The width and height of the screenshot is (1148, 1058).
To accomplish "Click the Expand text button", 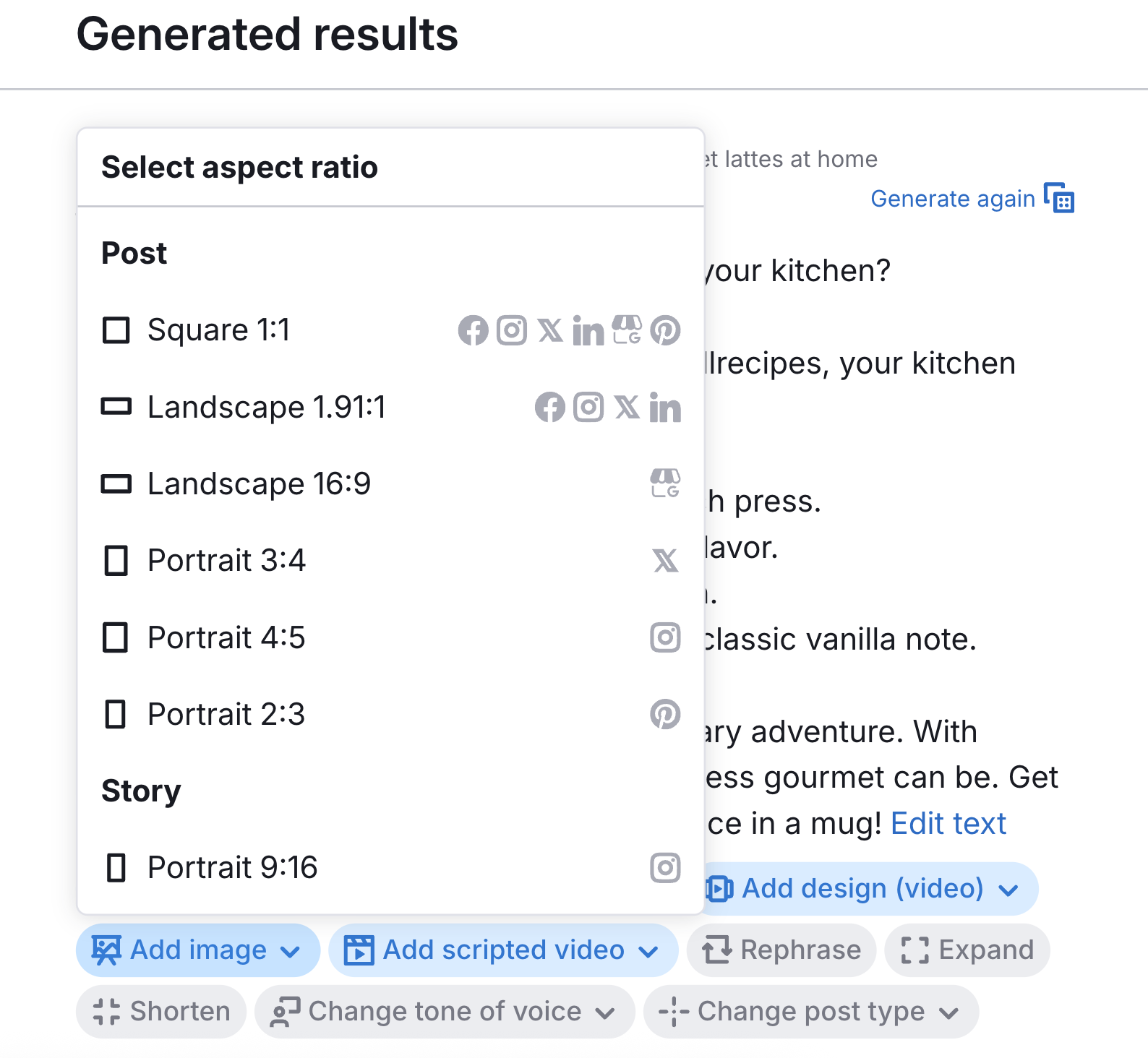I will (967, 950).
